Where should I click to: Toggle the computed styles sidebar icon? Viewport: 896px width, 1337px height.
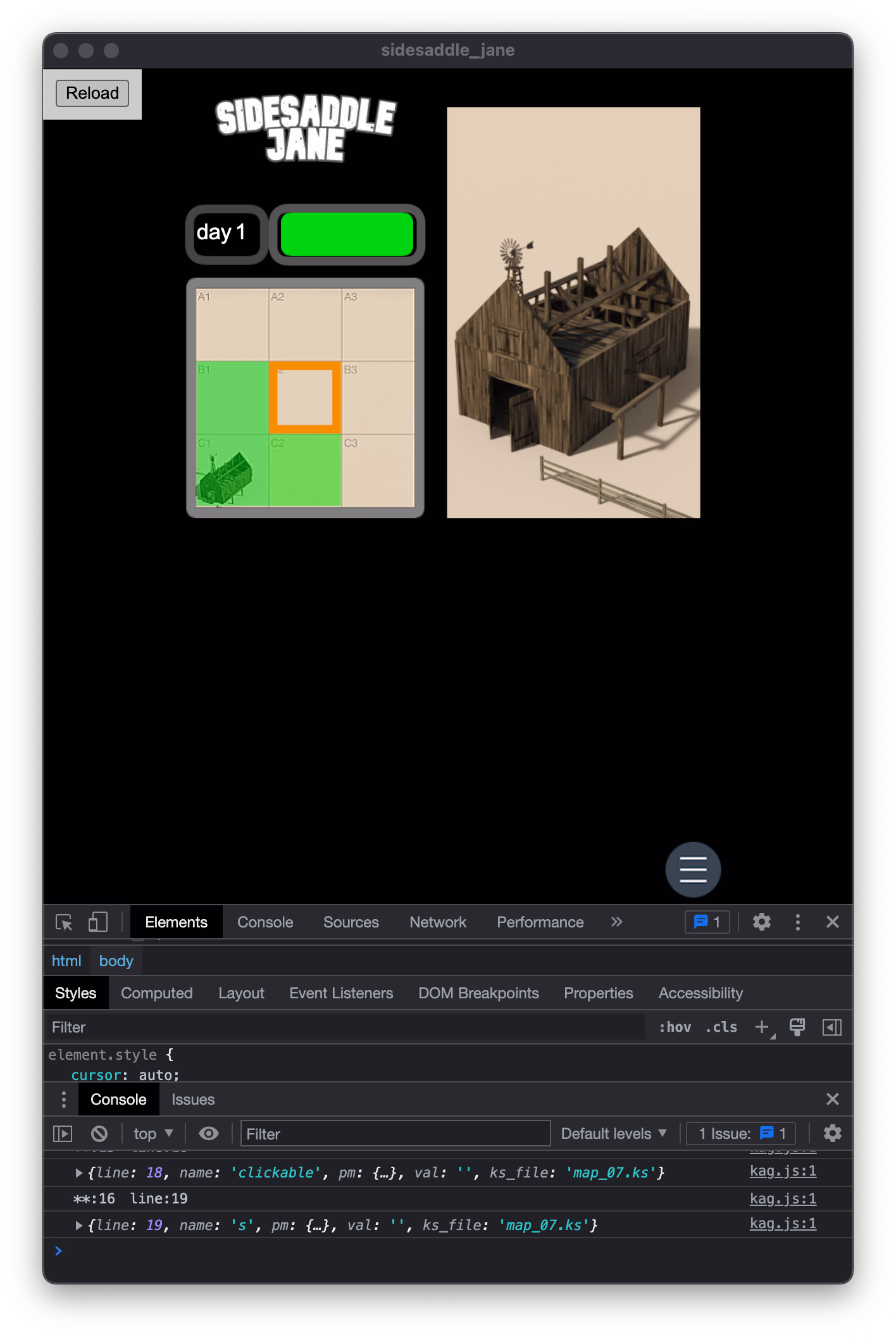832,1027
